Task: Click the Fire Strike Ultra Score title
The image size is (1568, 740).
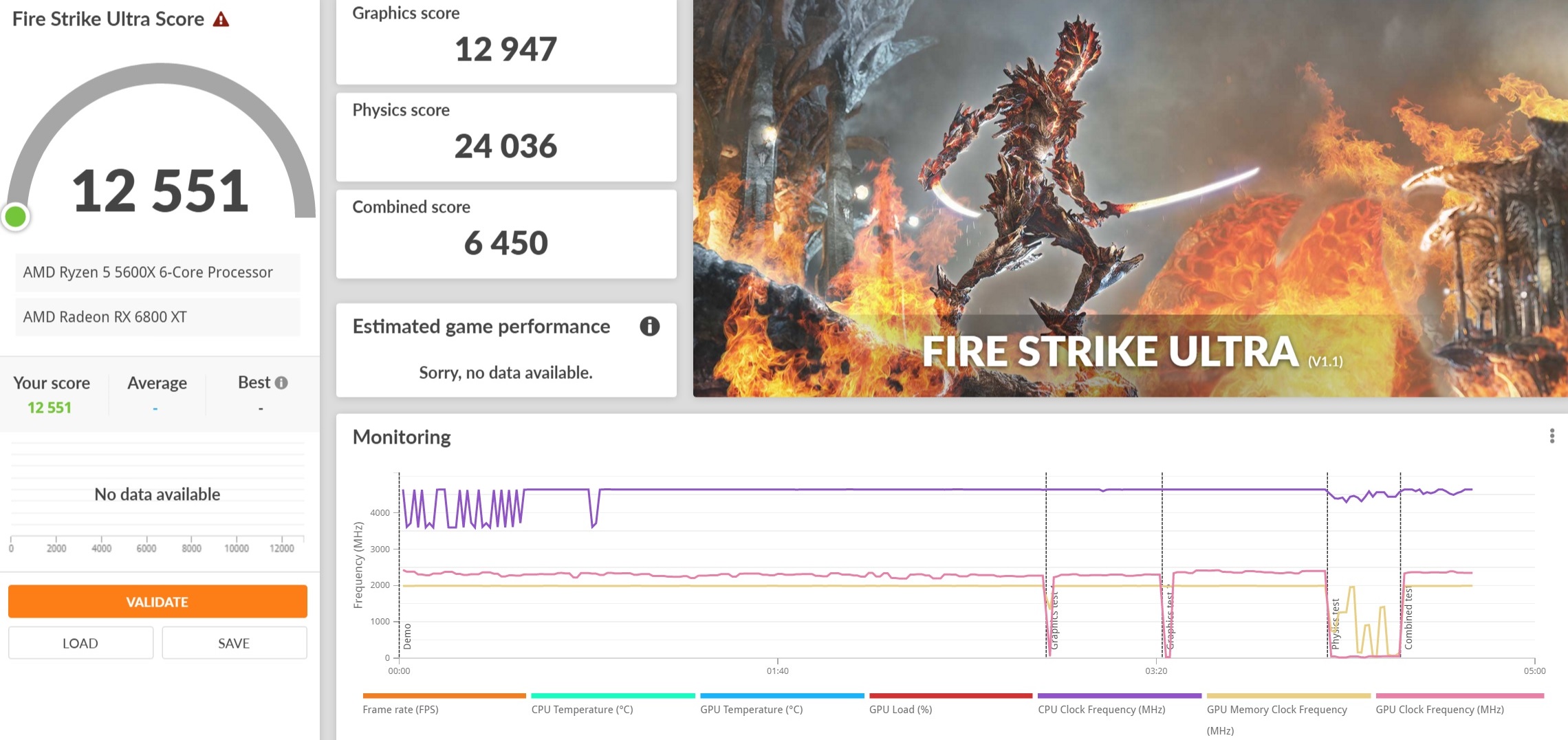Action: point(108,19)
